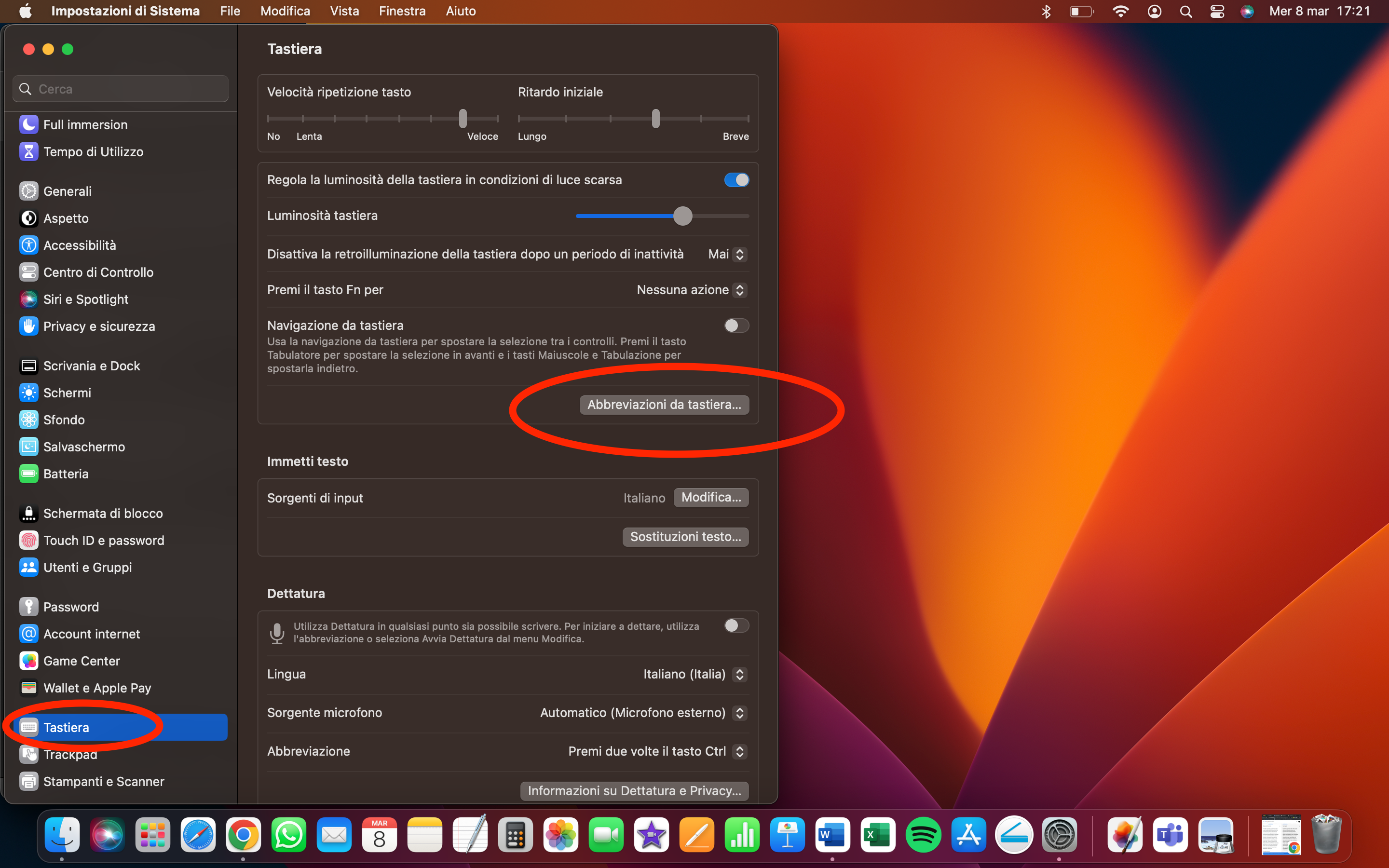The height and width of the screenshot is (868, 1389).
Task: Open the Fn key action dropdown
Action: (x=692, y=290)
